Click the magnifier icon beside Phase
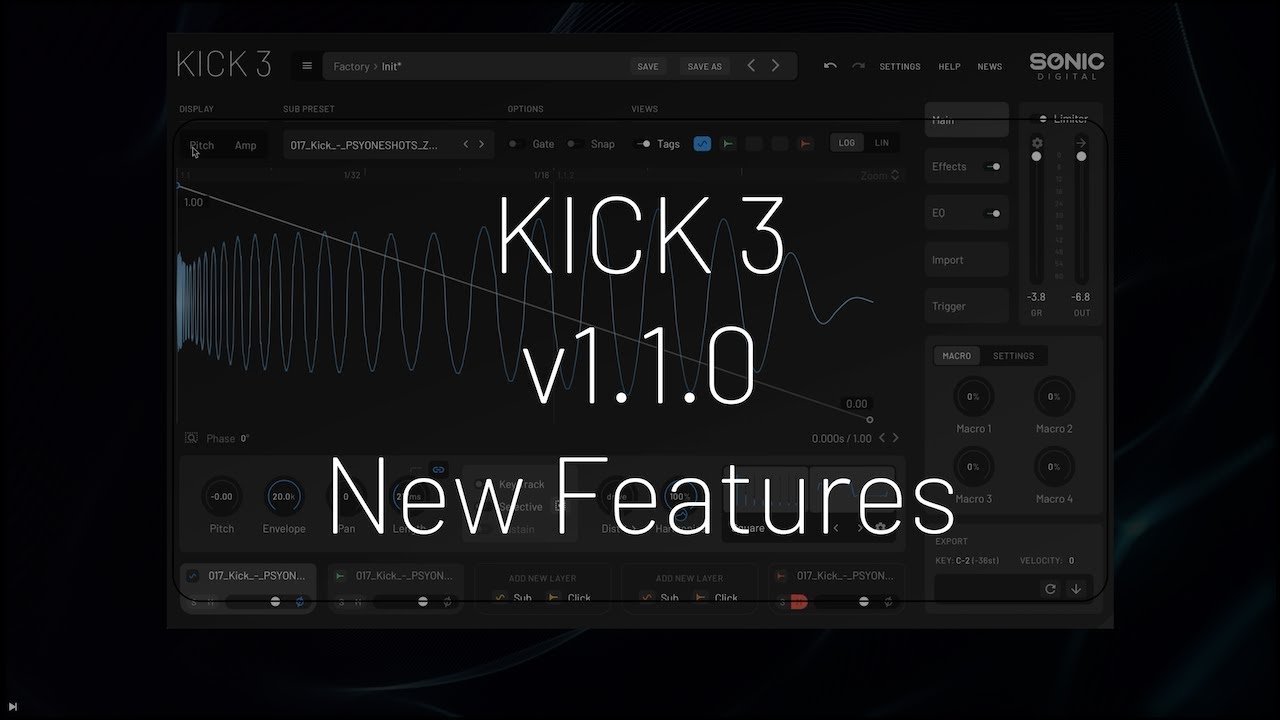Viewport: 1280px width, 720px height. pos(191,438)
